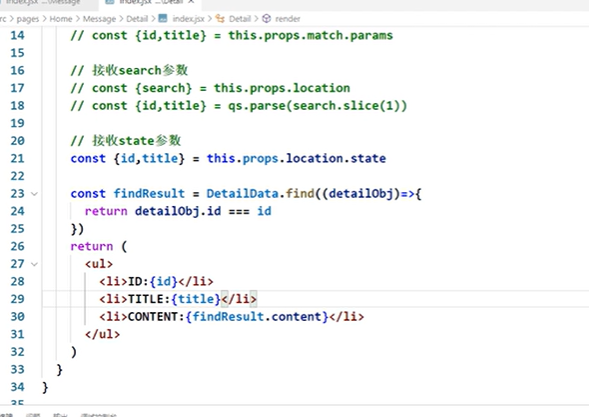Click '{id}' expression on line 28

click(x=163, y=281)
